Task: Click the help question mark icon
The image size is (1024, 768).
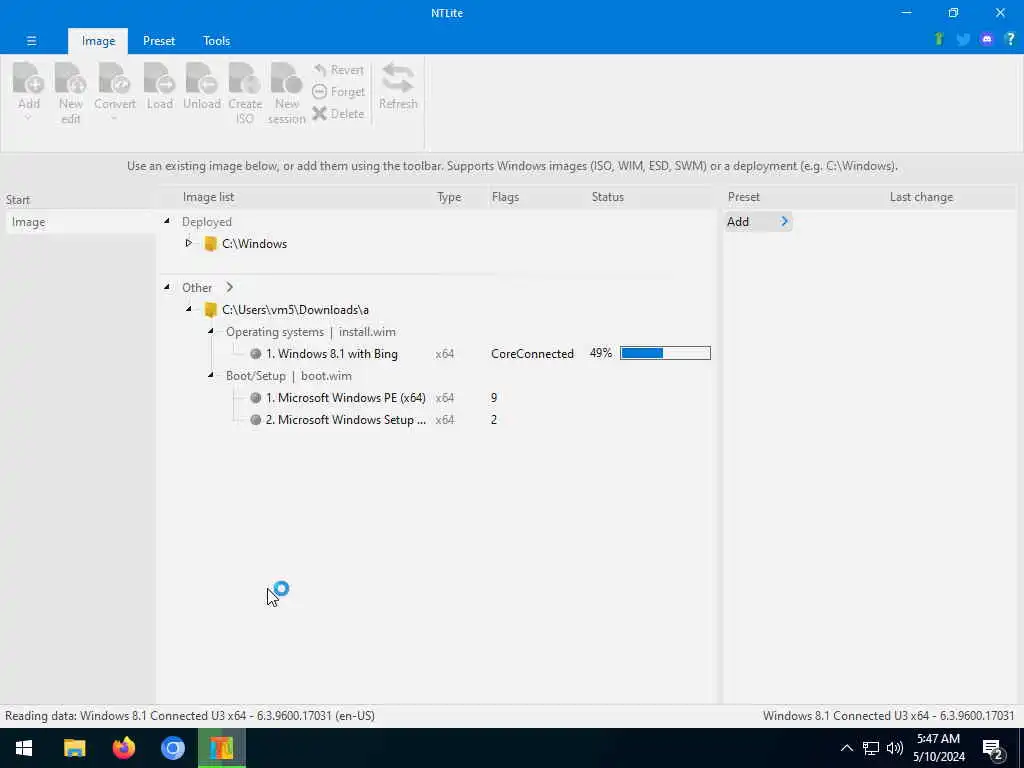Action: point(1010,39)
